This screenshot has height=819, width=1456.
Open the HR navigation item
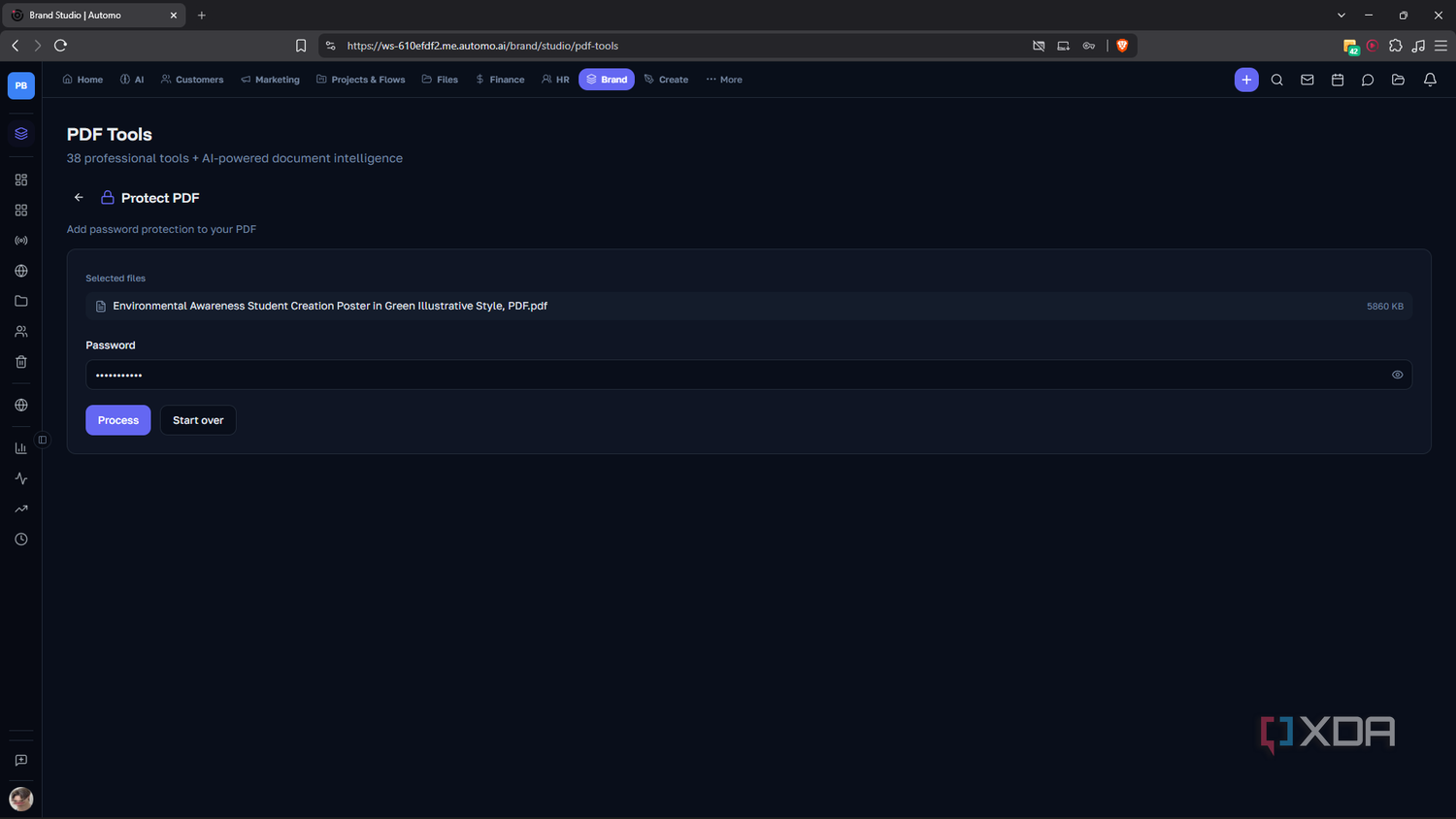[556, 80]
